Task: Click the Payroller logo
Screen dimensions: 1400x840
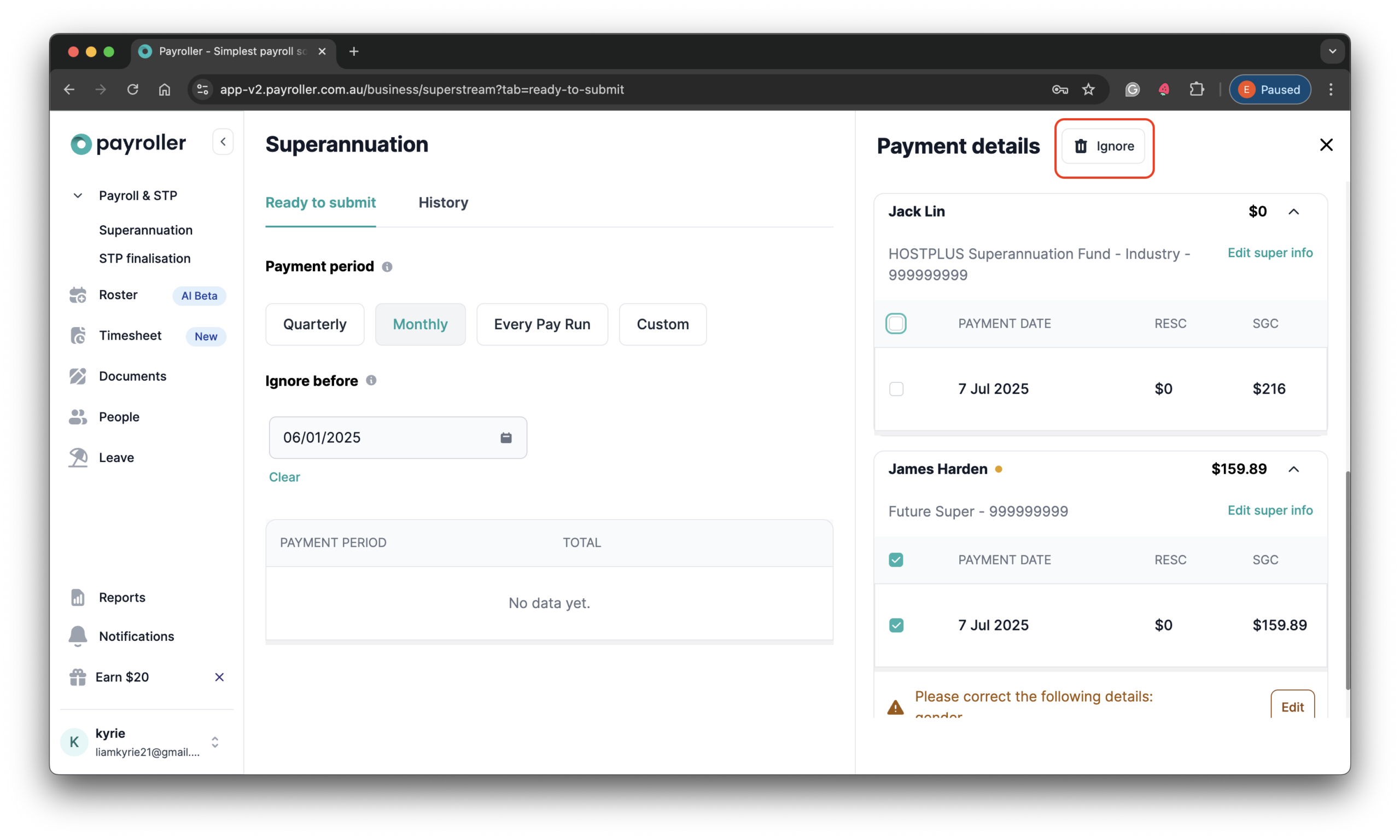Action: click(128, 143)
